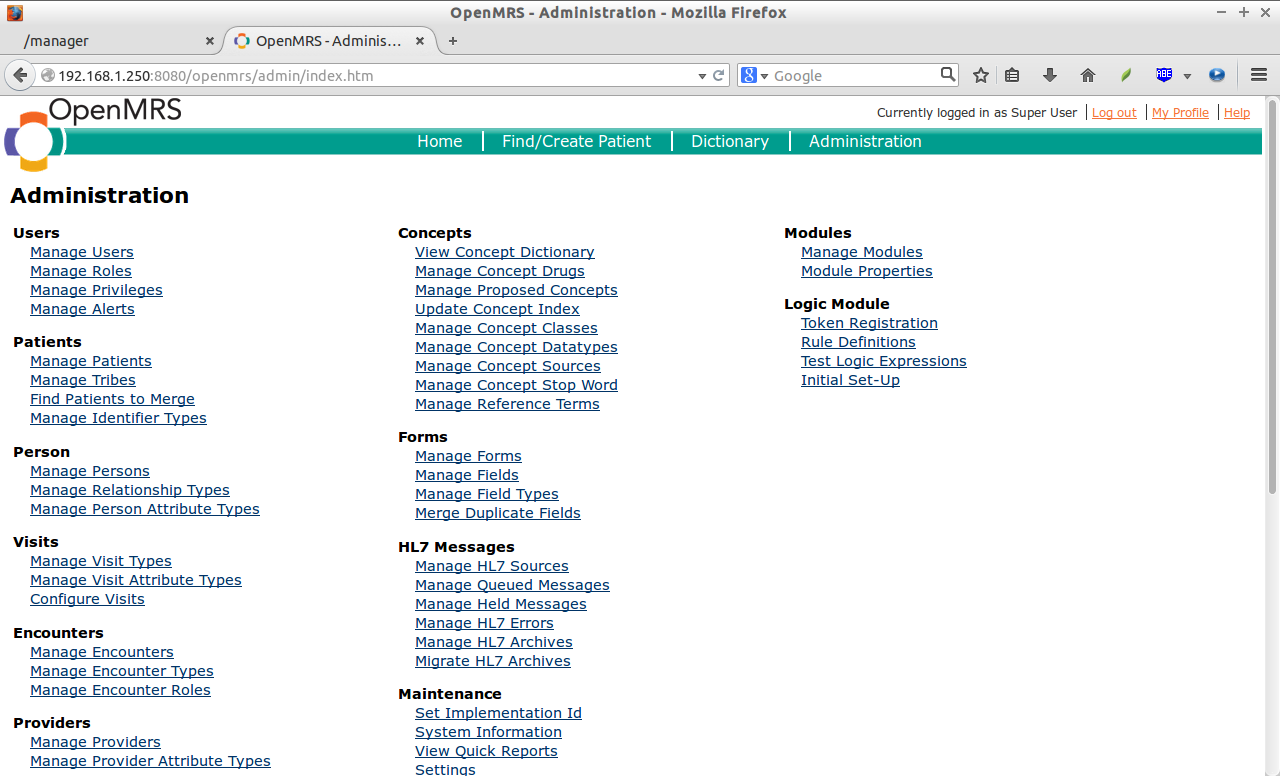
Task: Open System Information
Action: pyautogui.click(x=488, y=732)
